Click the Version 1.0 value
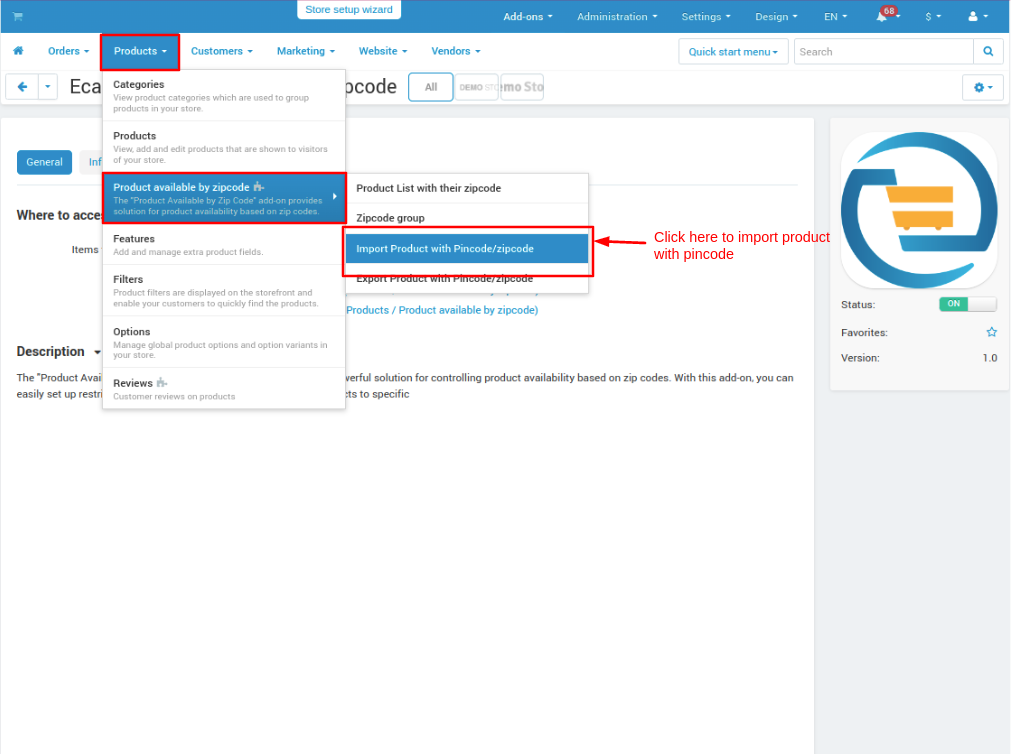This screenshot has height=754, width=1014. [989, 358]
